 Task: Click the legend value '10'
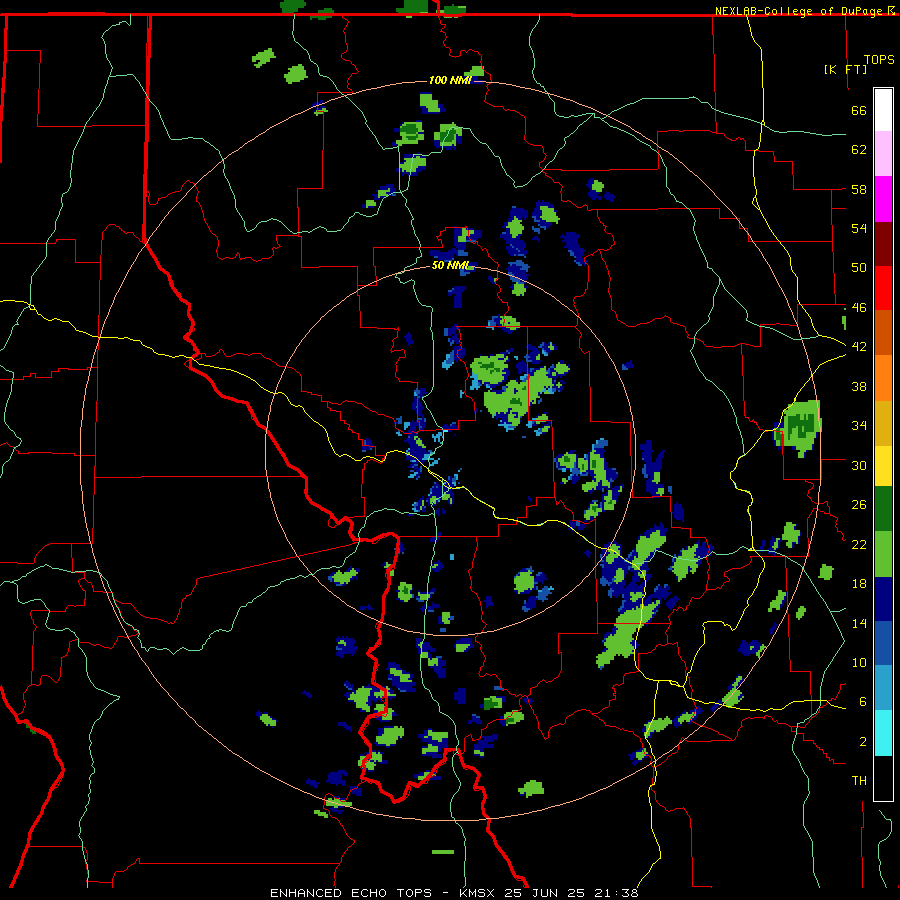tap(859, 662)
